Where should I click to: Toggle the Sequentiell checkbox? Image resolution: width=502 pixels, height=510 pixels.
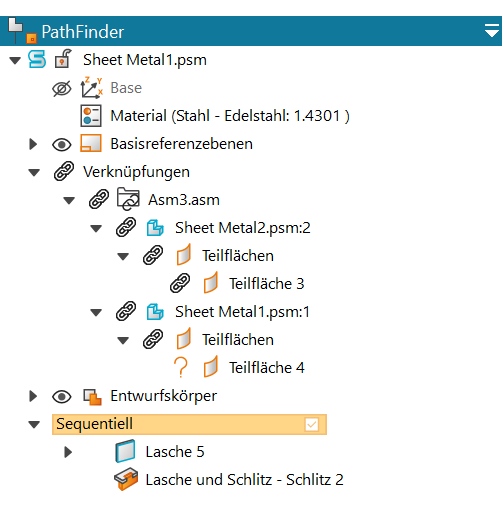[x=312, y=425]
